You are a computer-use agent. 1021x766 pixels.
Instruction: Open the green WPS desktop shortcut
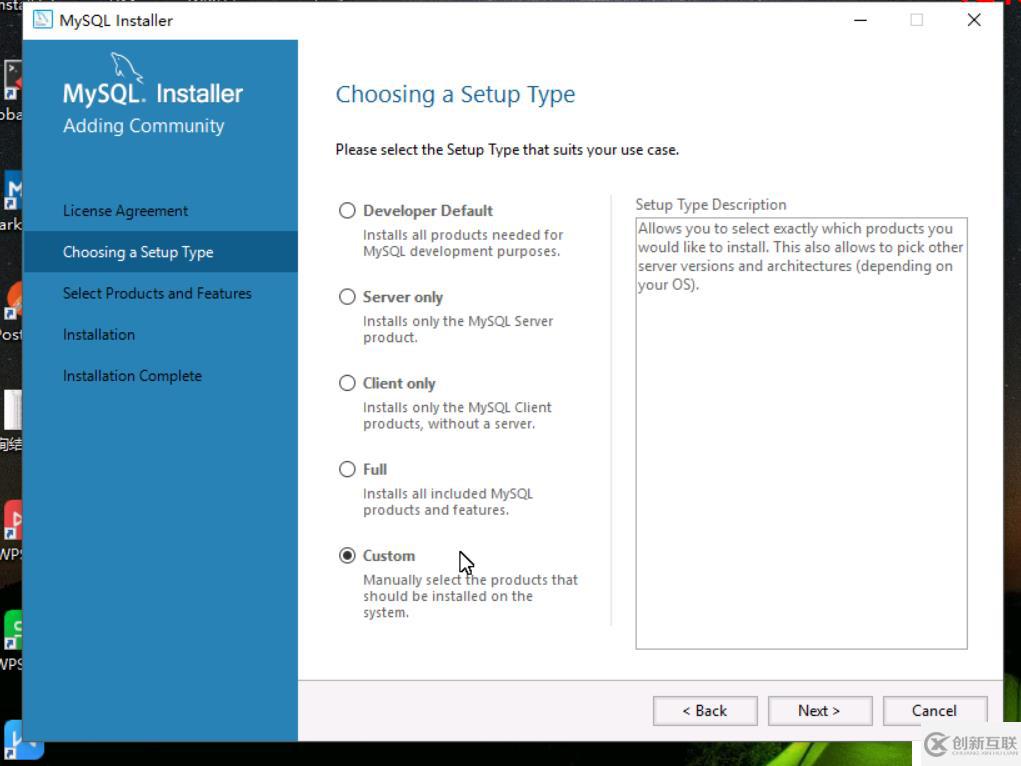pyautogui.click(x=11, y=632)
